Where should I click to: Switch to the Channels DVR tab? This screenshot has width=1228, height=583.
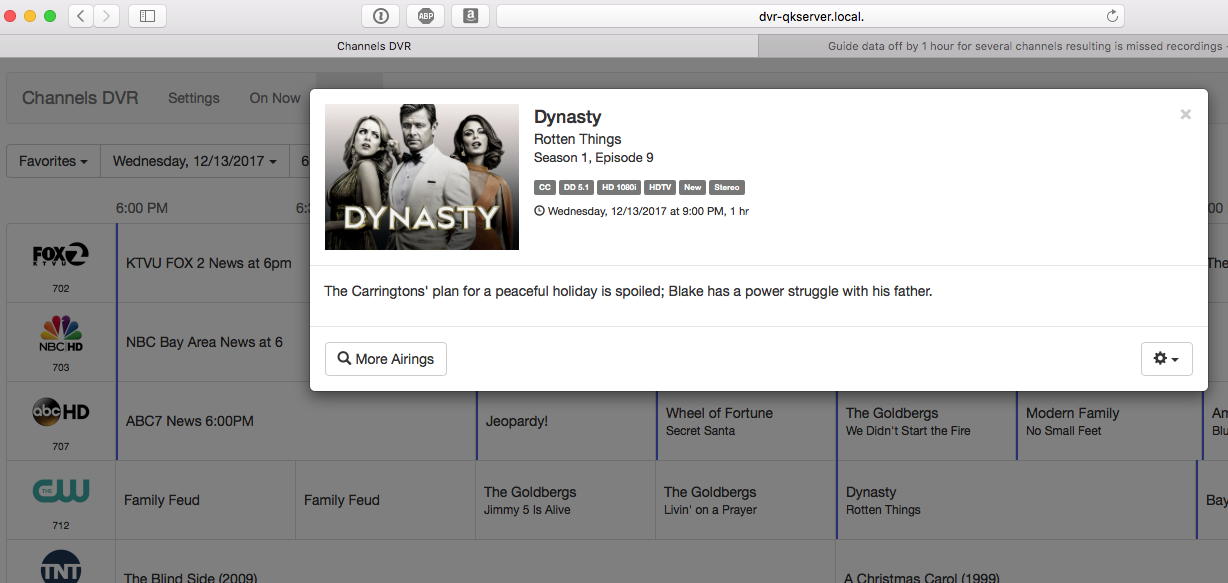374,46
